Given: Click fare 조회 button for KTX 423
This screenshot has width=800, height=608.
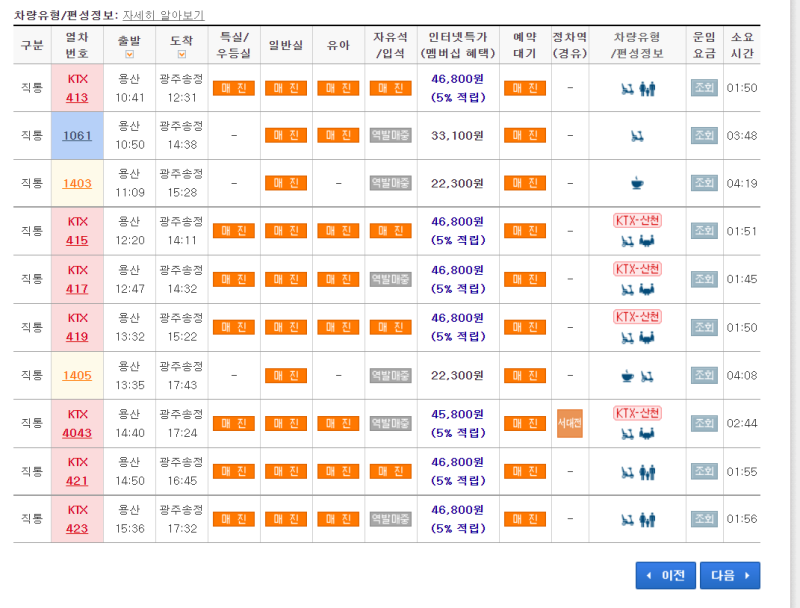Looking at the screenshot, I should (704, 519).
